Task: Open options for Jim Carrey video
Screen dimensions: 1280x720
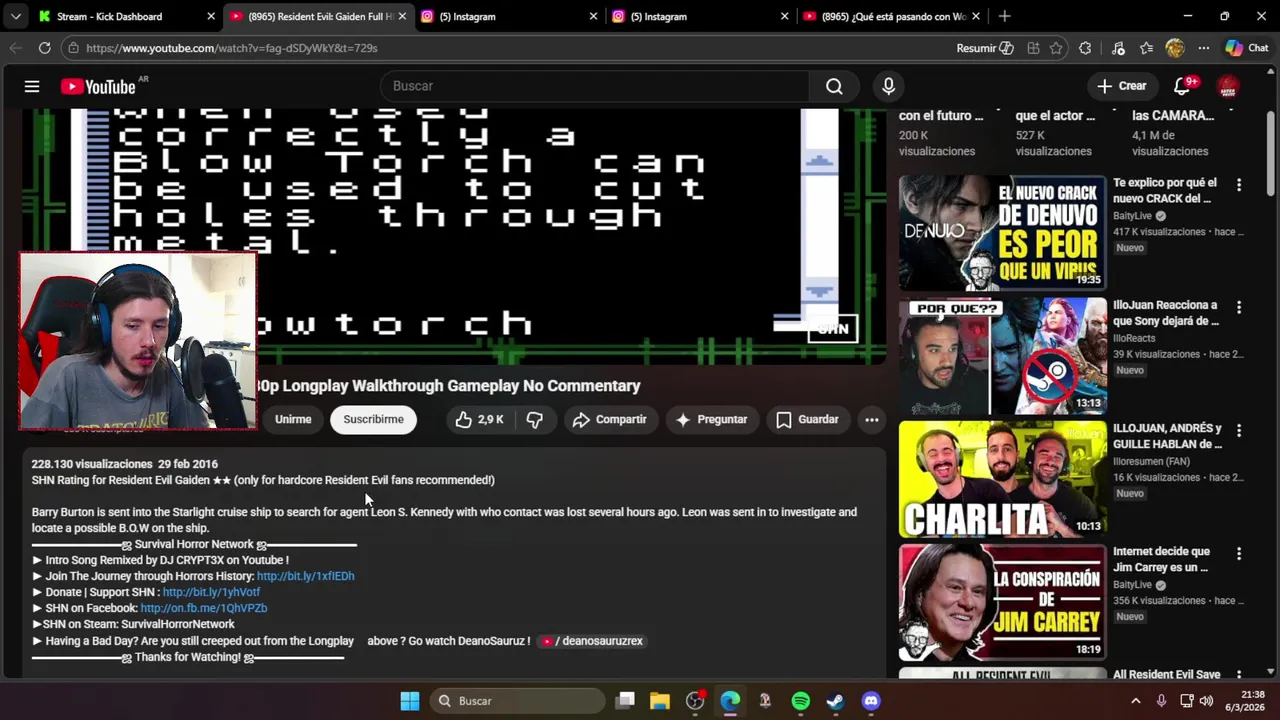Action: 1239,553
